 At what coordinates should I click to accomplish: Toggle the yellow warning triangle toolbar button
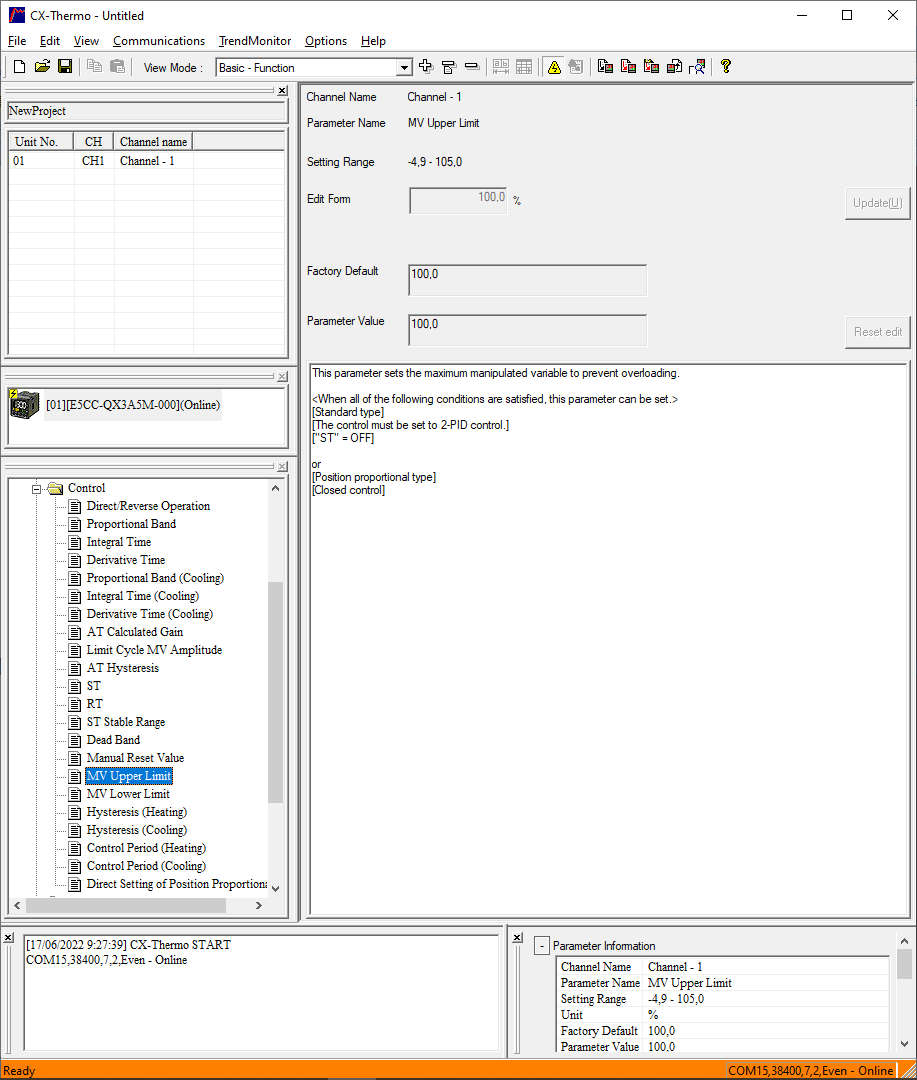[554, 67]
